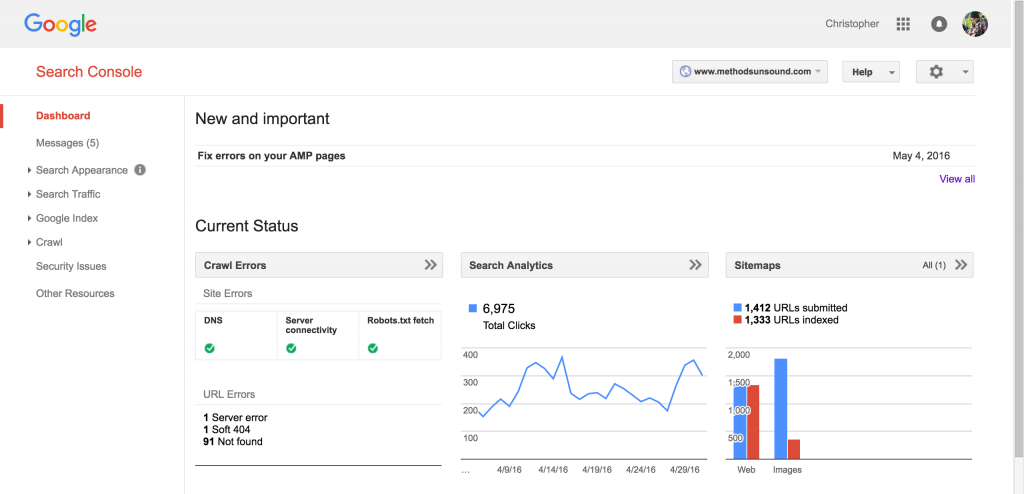Click the notifications bell icon
Image resolution: width=1024 pixels, height=494 pixels.
(938, 24)
